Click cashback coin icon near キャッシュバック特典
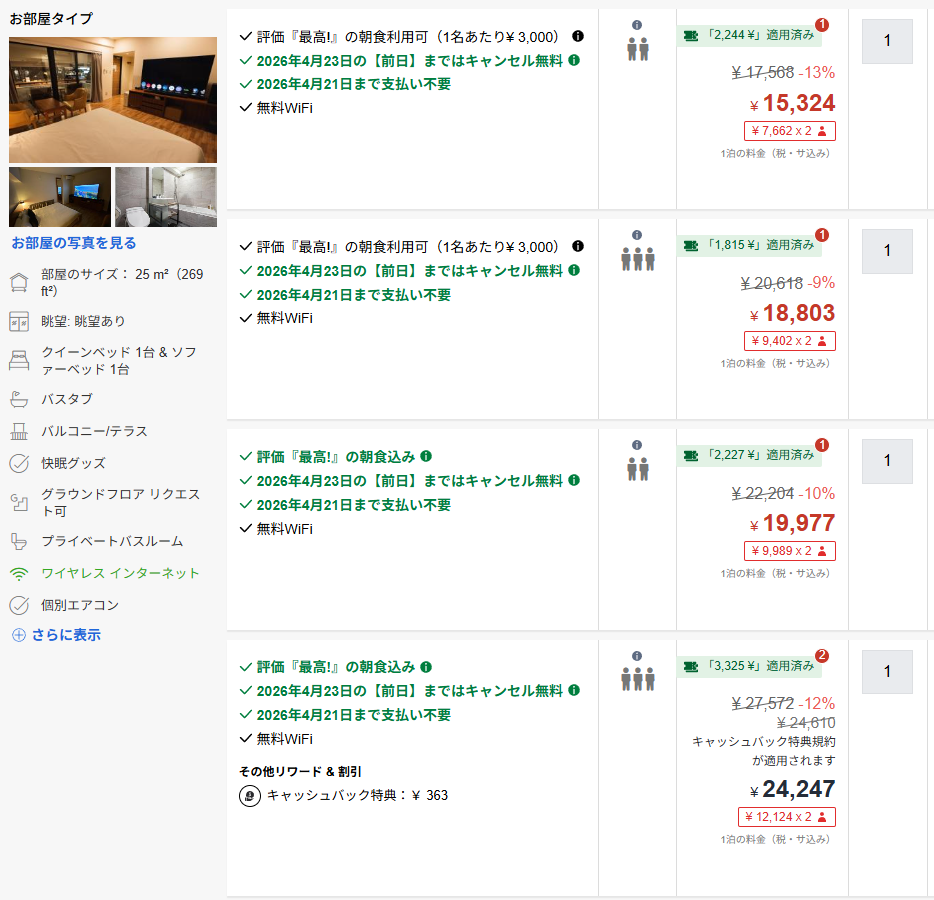Screen dimensions: 934x900 coord(250,795)
